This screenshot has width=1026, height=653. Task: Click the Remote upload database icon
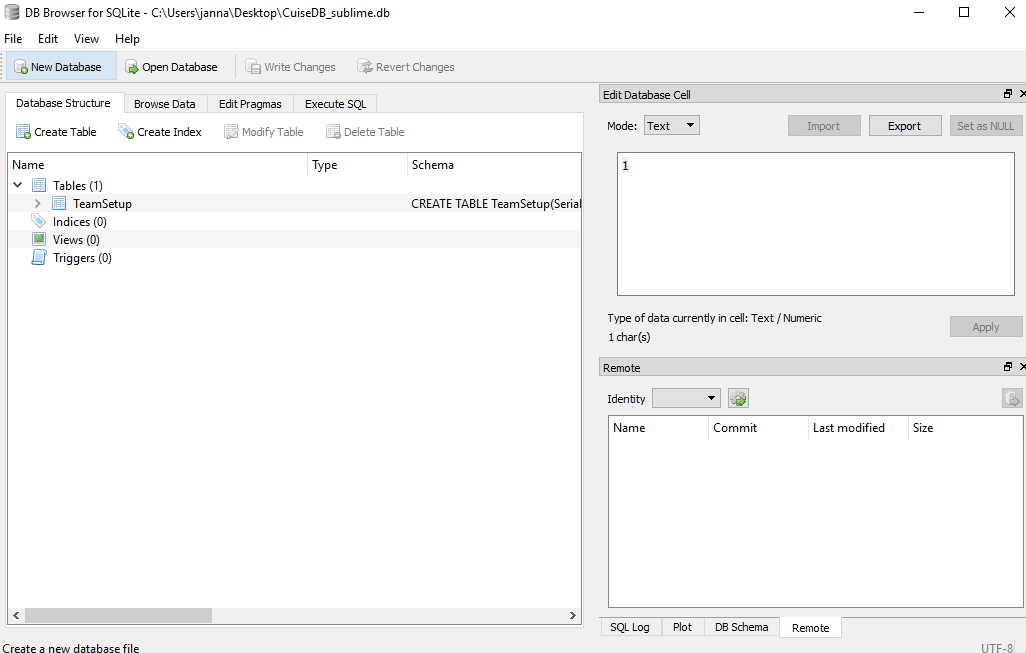point(1012,398)
